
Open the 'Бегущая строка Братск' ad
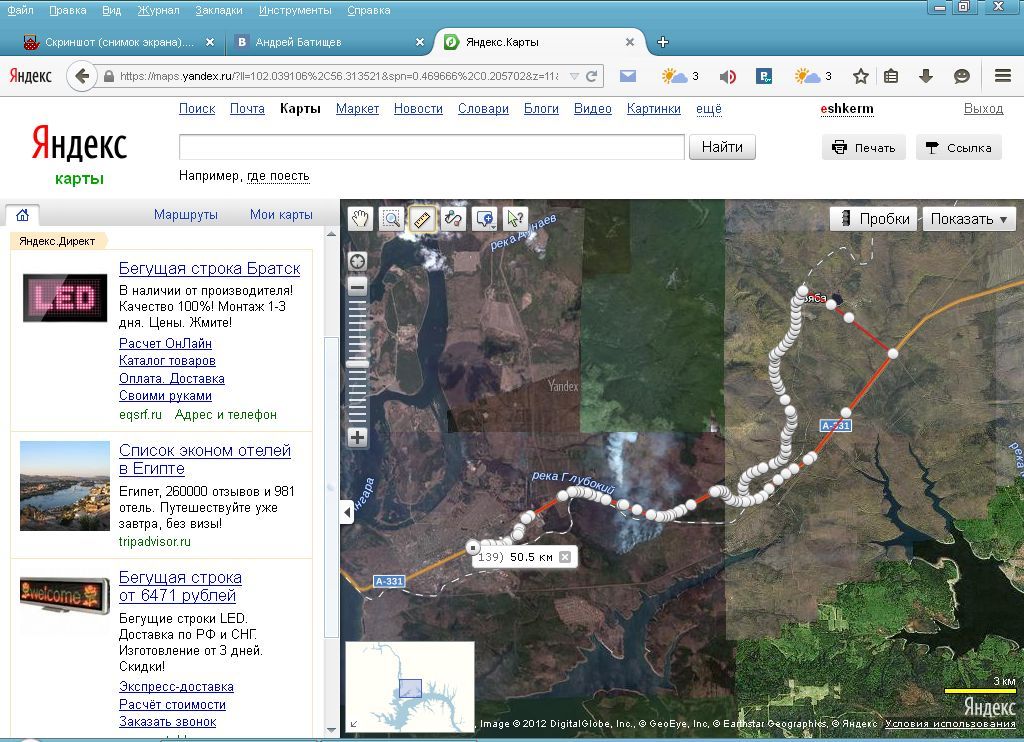point(210,268)
